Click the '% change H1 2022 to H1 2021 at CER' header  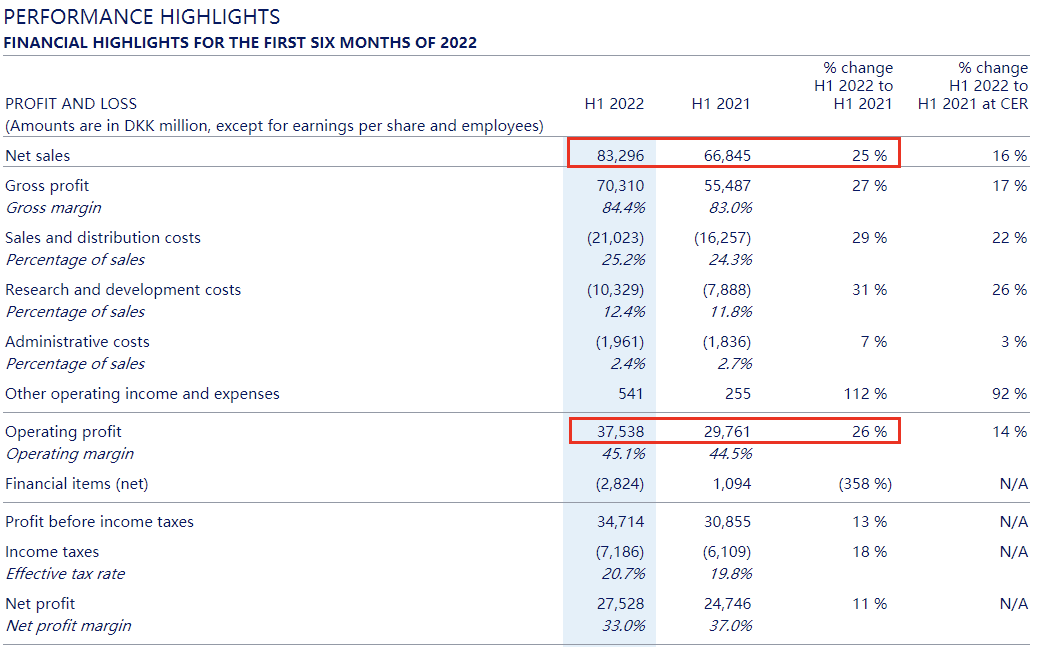[x=973, y=86]
